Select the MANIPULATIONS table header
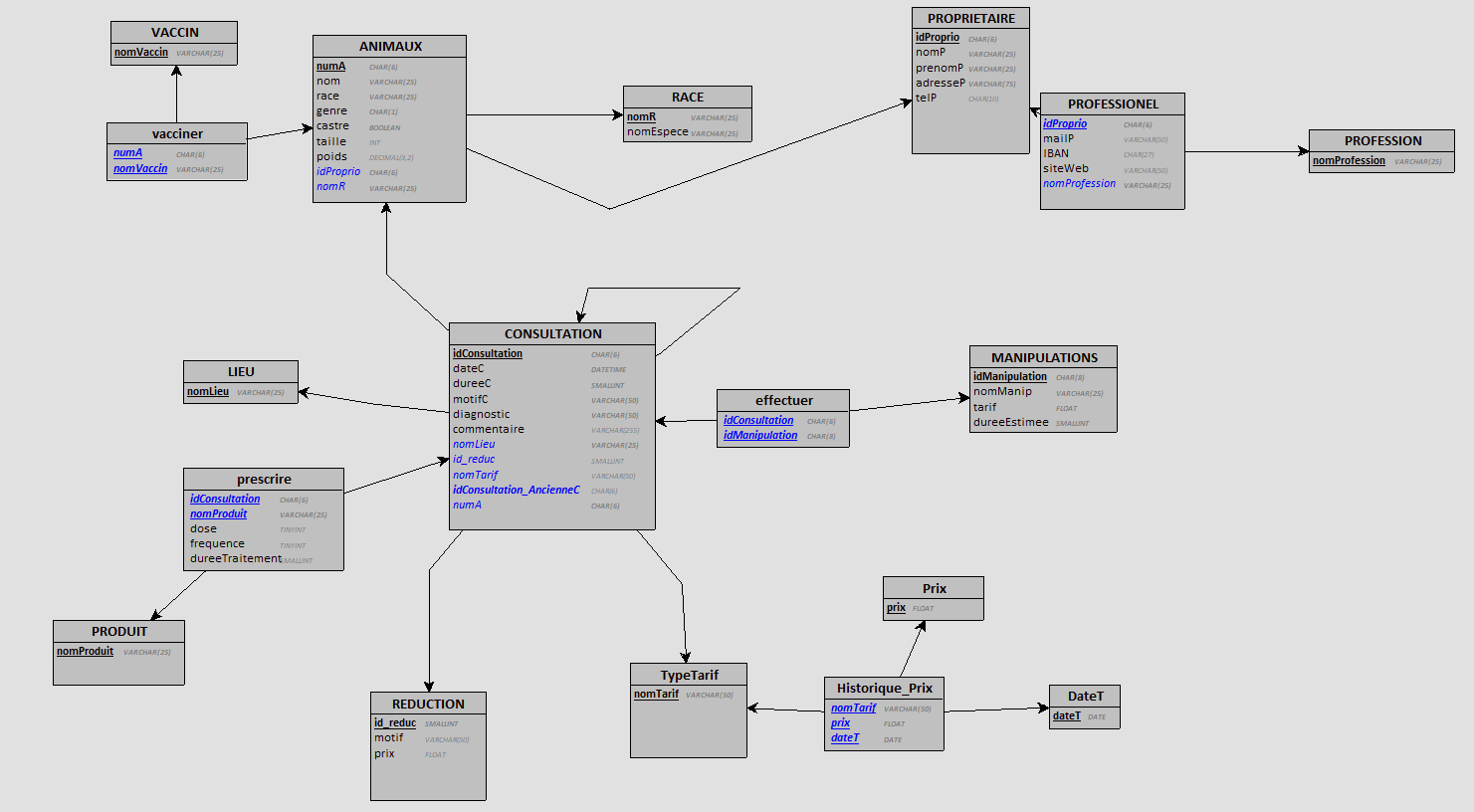 point(1044,358)
